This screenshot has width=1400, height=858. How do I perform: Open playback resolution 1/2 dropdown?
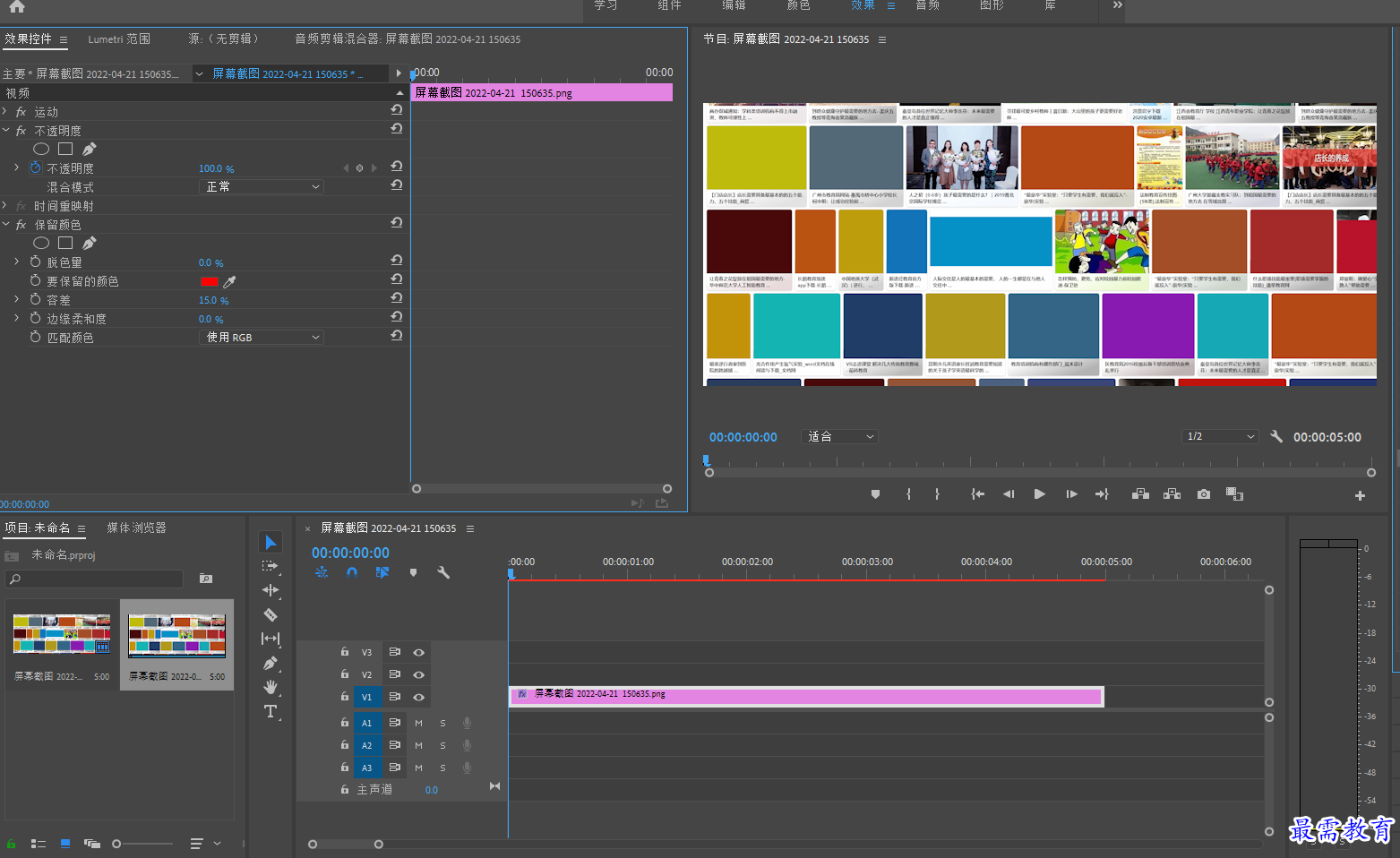pyautogui.click(x=1219, y=436)
